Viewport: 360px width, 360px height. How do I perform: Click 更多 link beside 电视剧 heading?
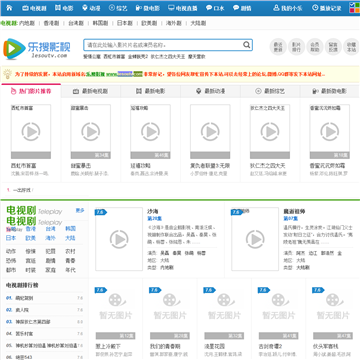pyautogui.click(x=80, y=210)
